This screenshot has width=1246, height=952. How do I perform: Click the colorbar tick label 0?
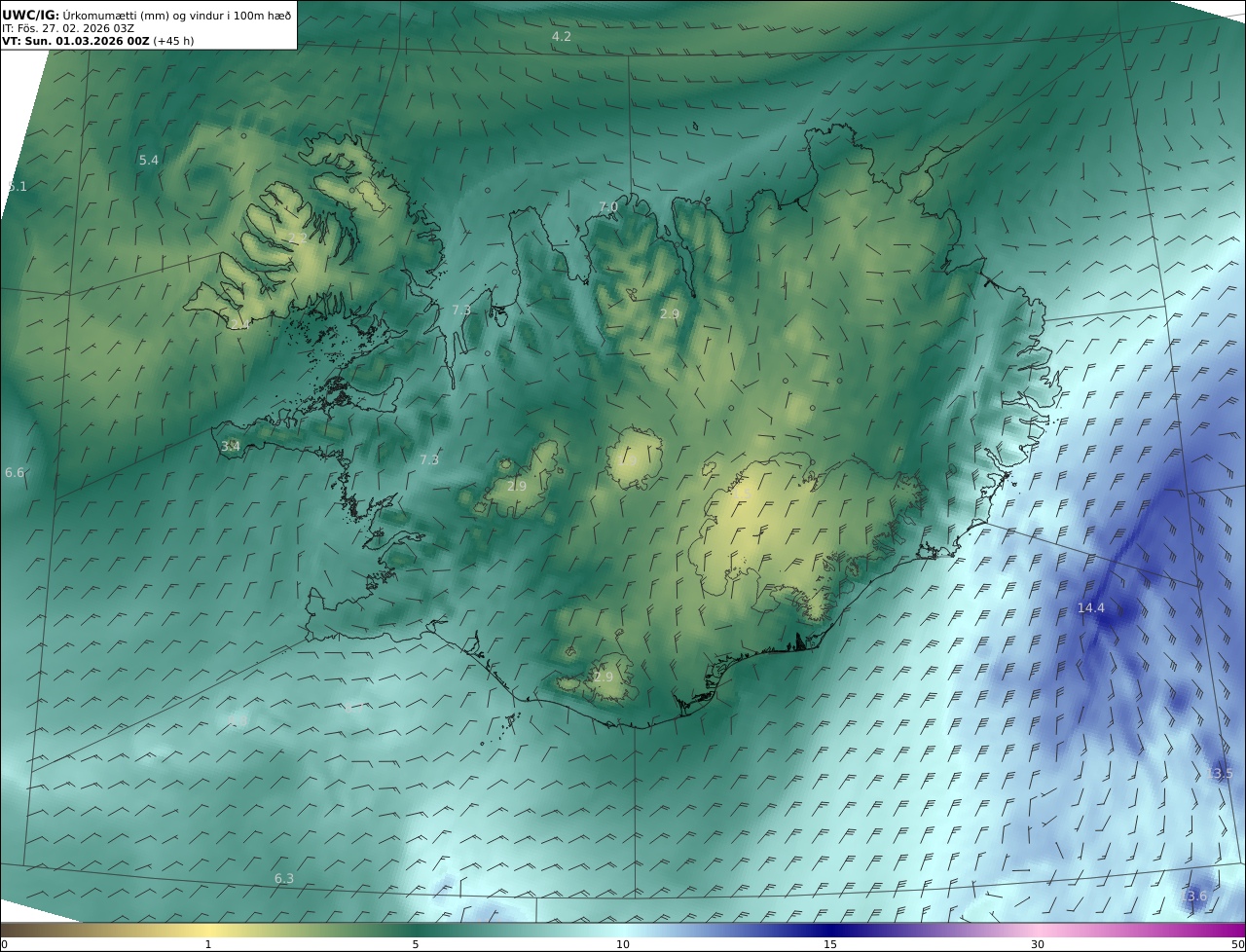[x=4, y=944]
